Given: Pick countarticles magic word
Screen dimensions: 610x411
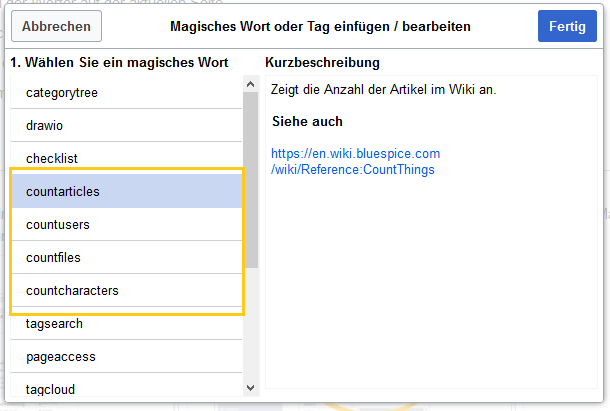Looking at the screenshot, I should tap(126, 191).
